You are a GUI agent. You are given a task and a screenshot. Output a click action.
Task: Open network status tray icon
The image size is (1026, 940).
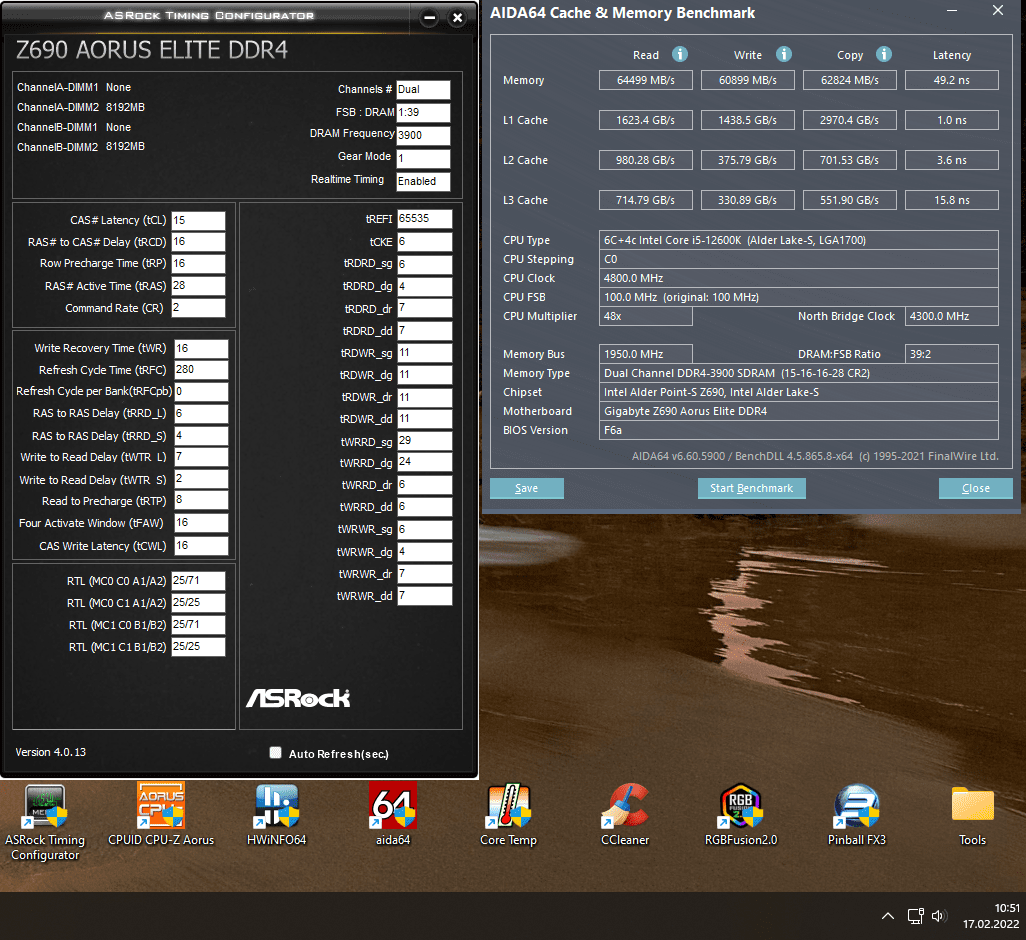pyautogui.click(x=915, y=916)
